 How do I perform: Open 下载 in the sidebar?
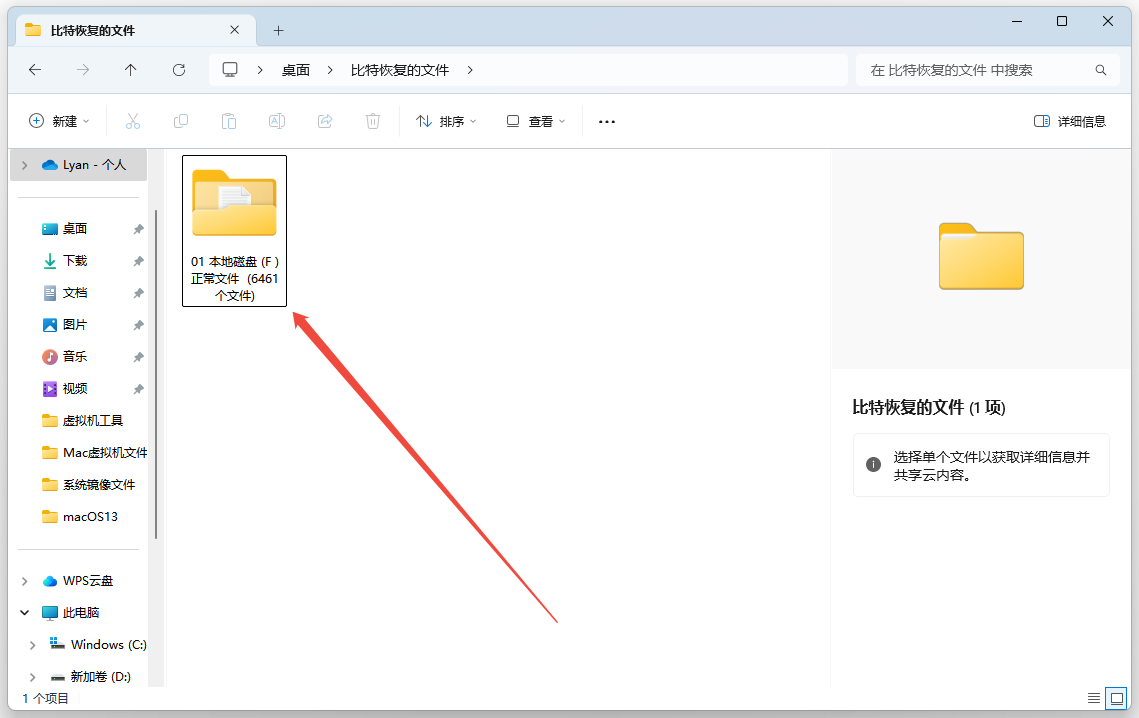click(75, 261)
